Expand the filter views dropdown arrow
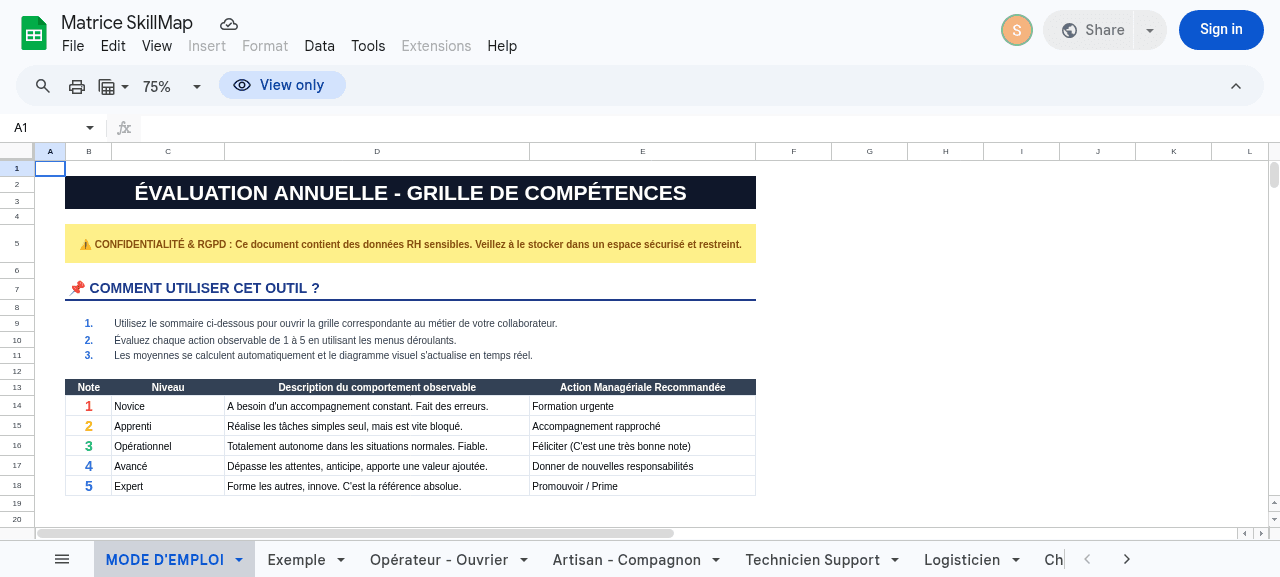This screenshot has height=577, width=1280. tap(125, 86)
